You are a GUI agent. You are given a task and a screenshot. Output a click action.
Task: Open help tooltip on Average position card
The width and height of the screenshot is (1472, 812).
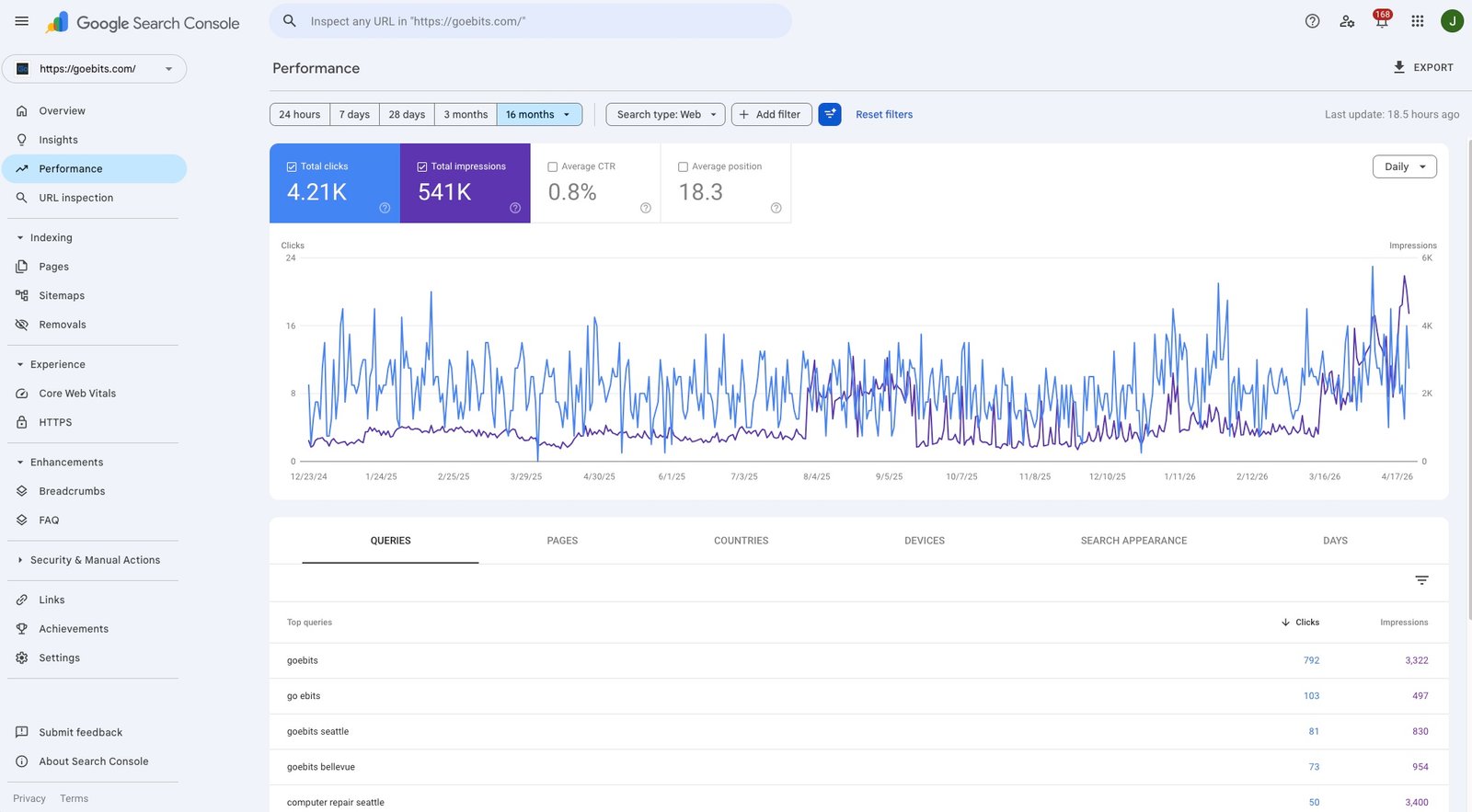pyautogui.click(x=776, y=208)
